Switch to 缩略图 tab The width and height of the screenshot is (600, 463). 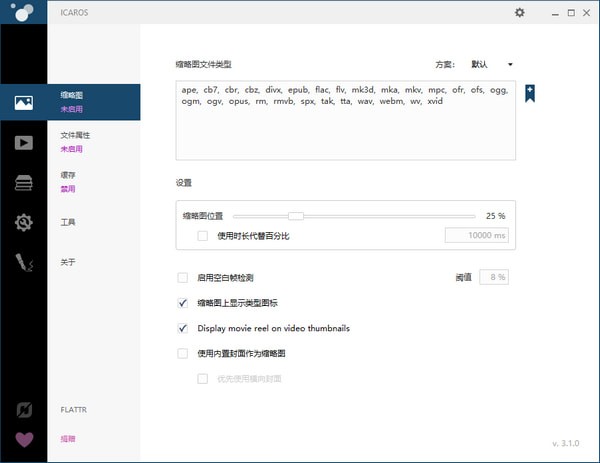pos(94,102)
